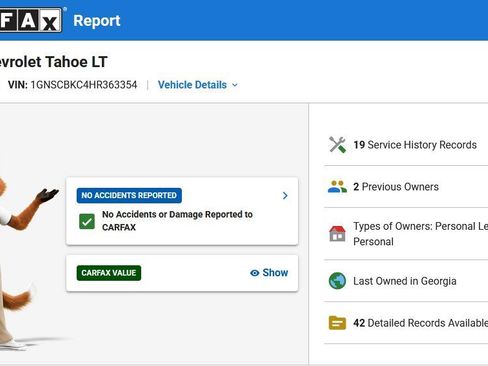488x366 pixels.
Task: Click the house types of owners icon
Action: pos(337,233)
